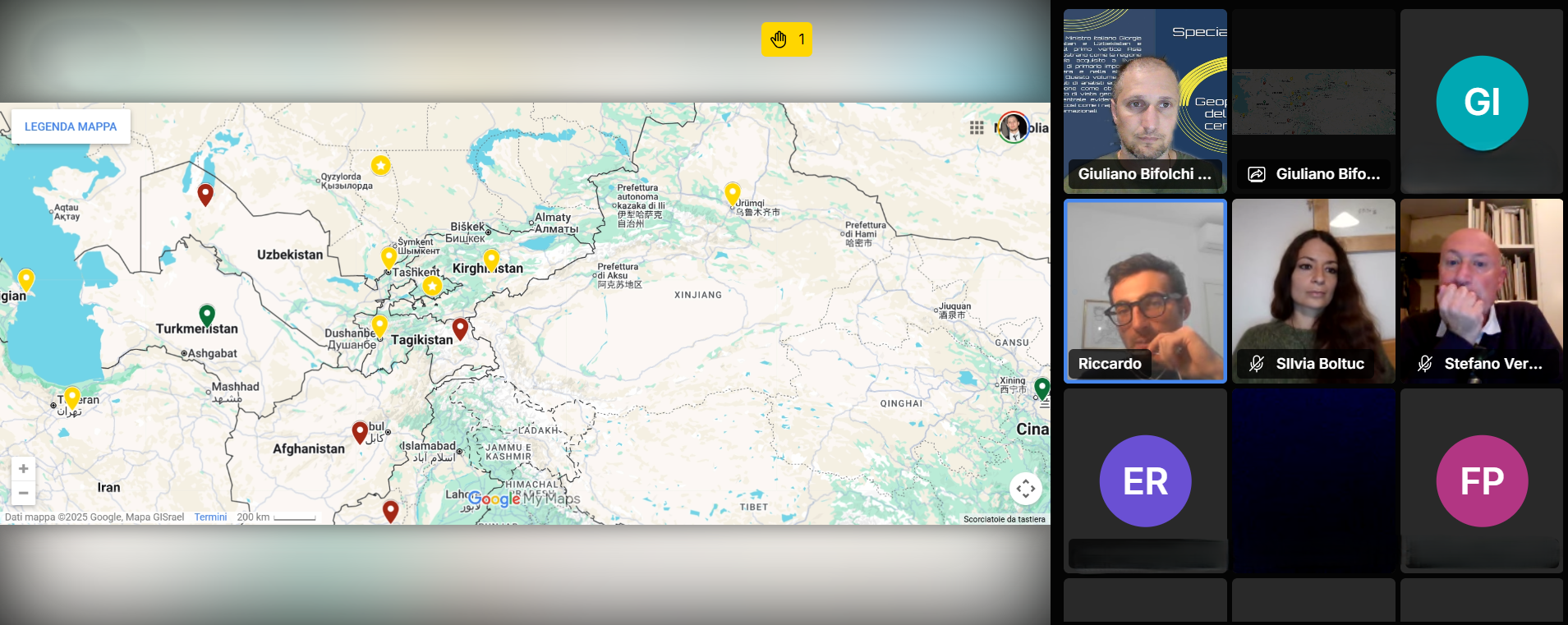The height and width of the screenshot is (625, 1568).
Task: Click the map pan control button
Action: (1026, 489)
